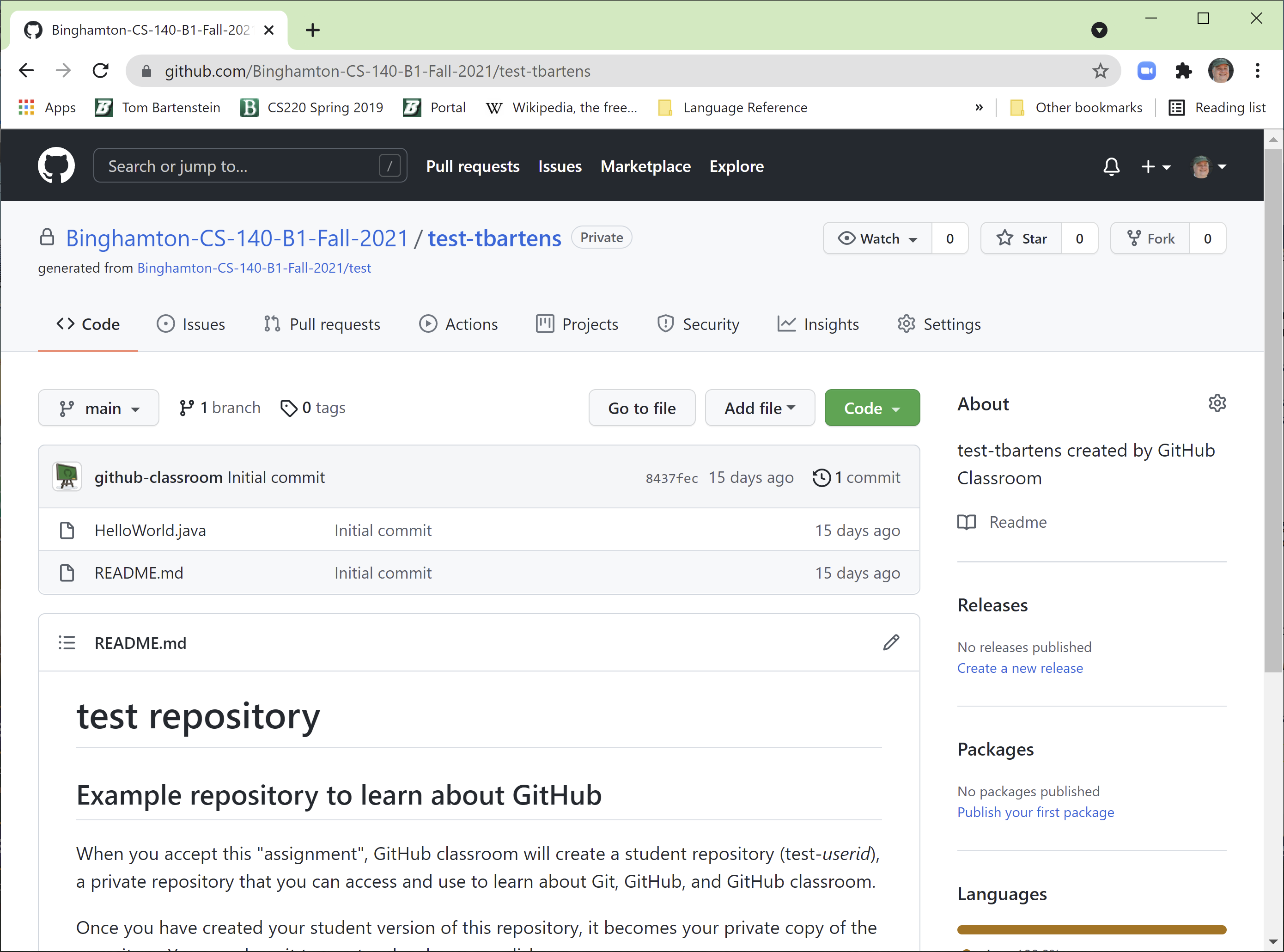Star this repository
Viewport: 1284px width, 952px height.
click(x=1022, y=238)
